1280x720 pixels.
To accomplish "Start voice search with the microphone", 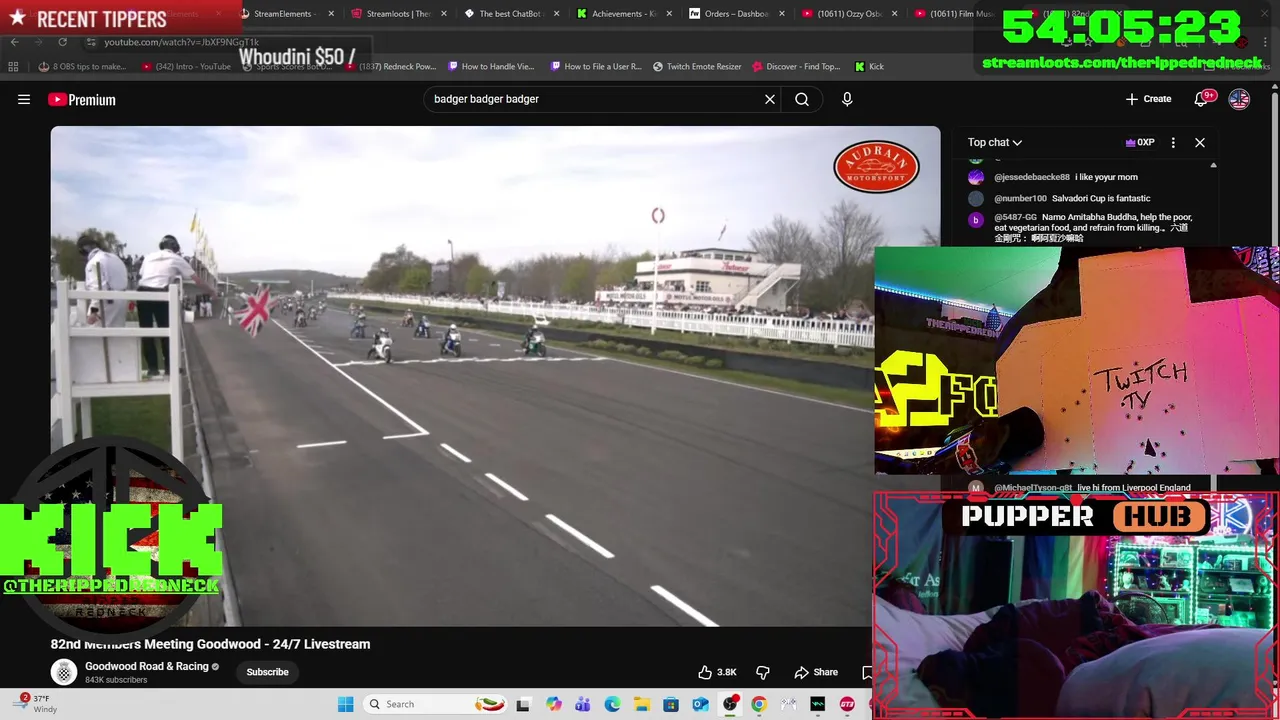I will click(847, 99).
